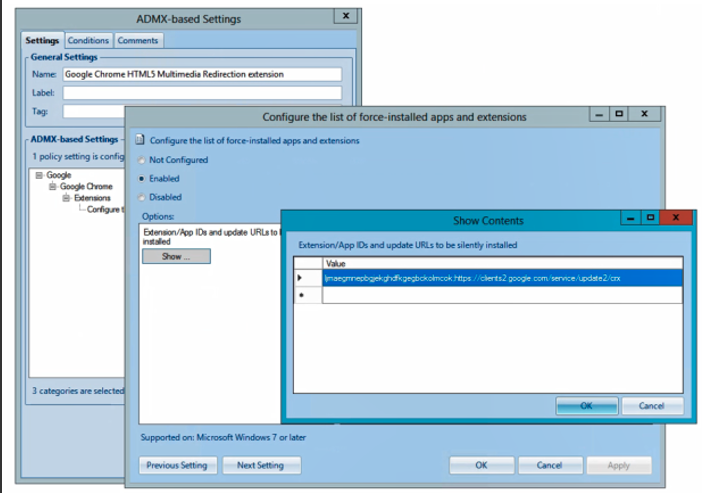Screen dimensions: 702x493
Task: Switch to the Conditions tab
Action: coord(88,40)
